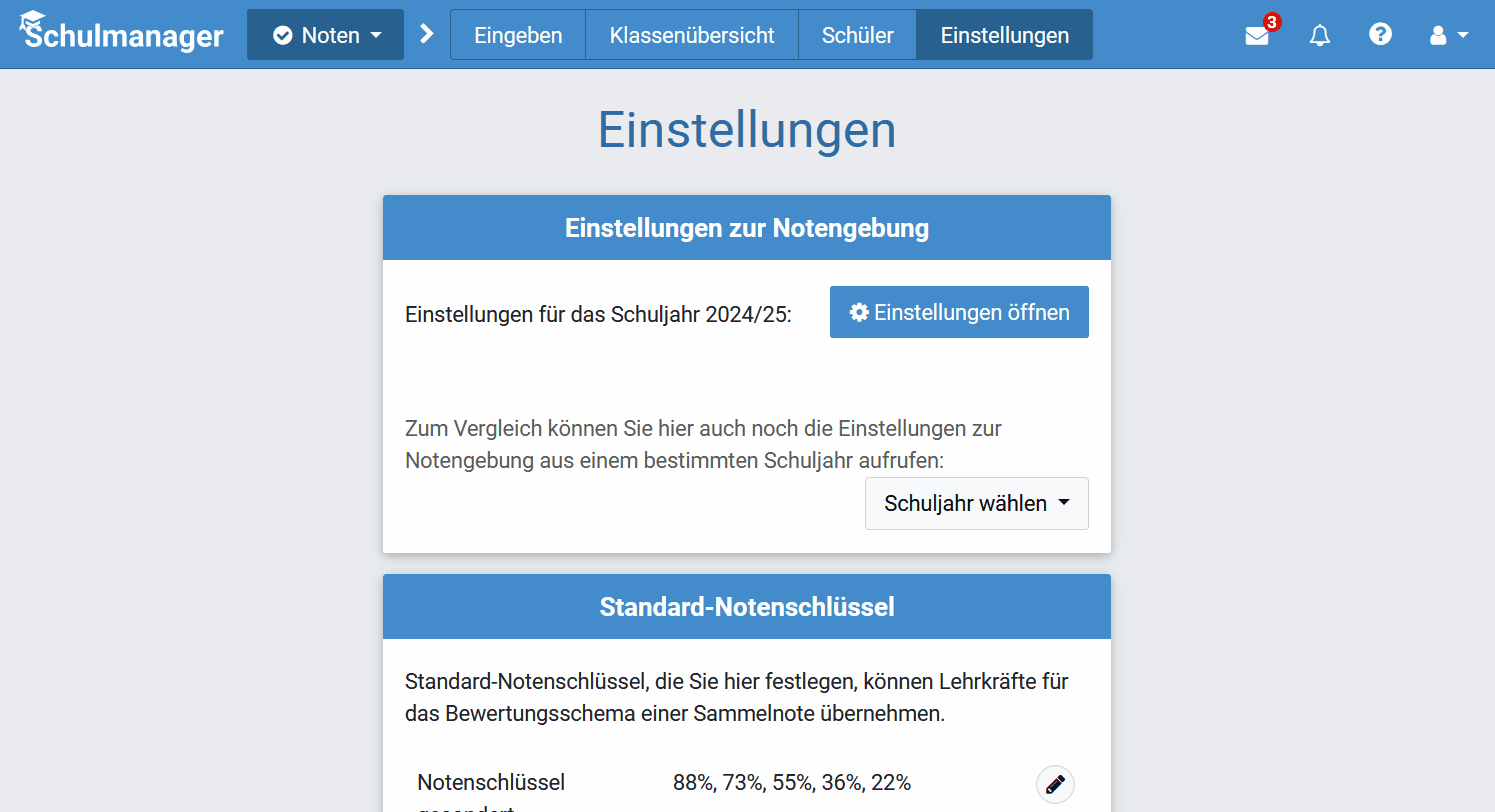Screen dimensions: 1495x812
Task: Click the help question mark icon
Action: (1380, 35)
